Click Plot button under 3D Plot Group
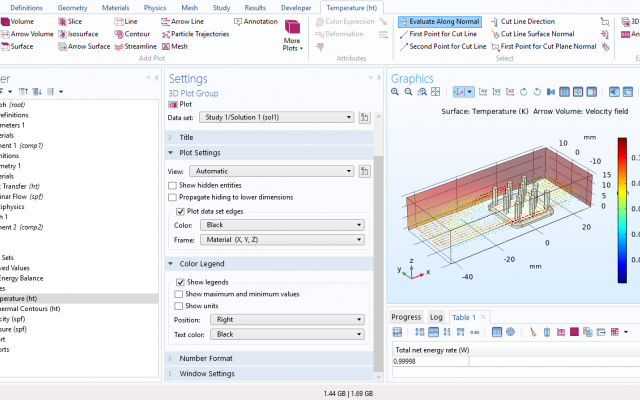Viewport: 640px width, 400px height. click(180, 104)
